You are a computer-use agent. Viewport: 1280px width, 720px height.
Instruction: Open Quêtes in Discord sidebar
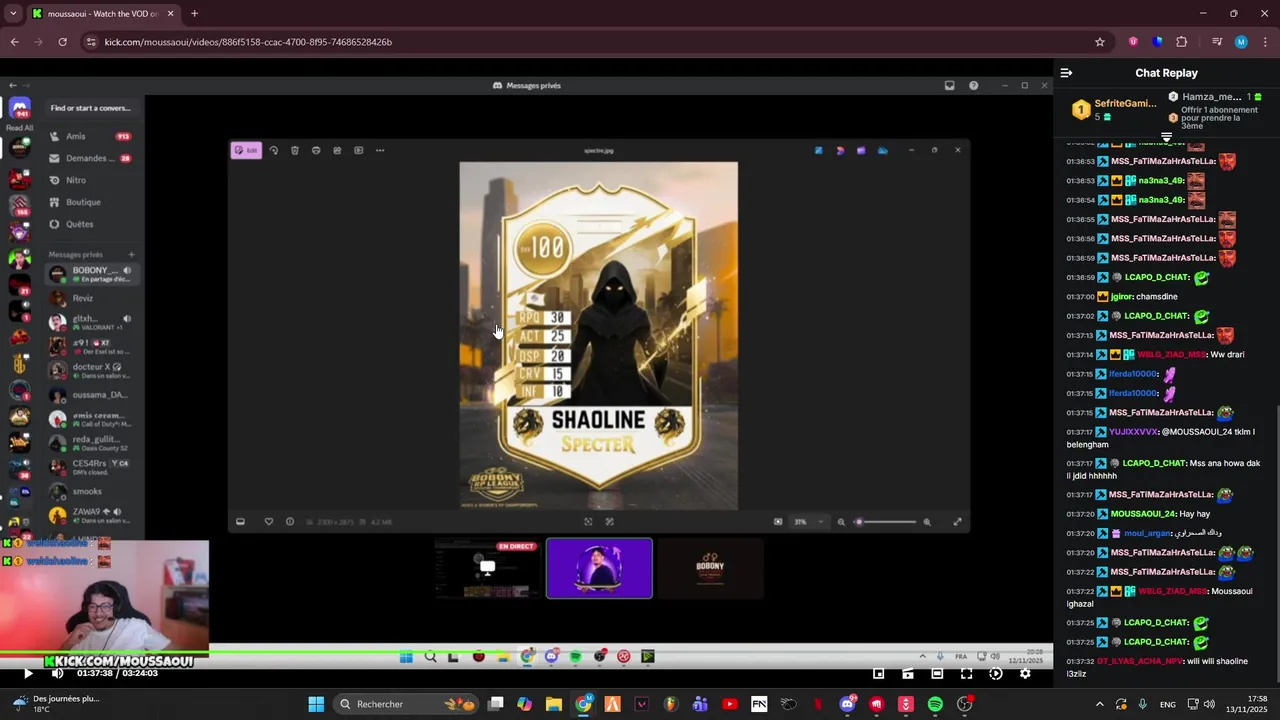point(91,224)
